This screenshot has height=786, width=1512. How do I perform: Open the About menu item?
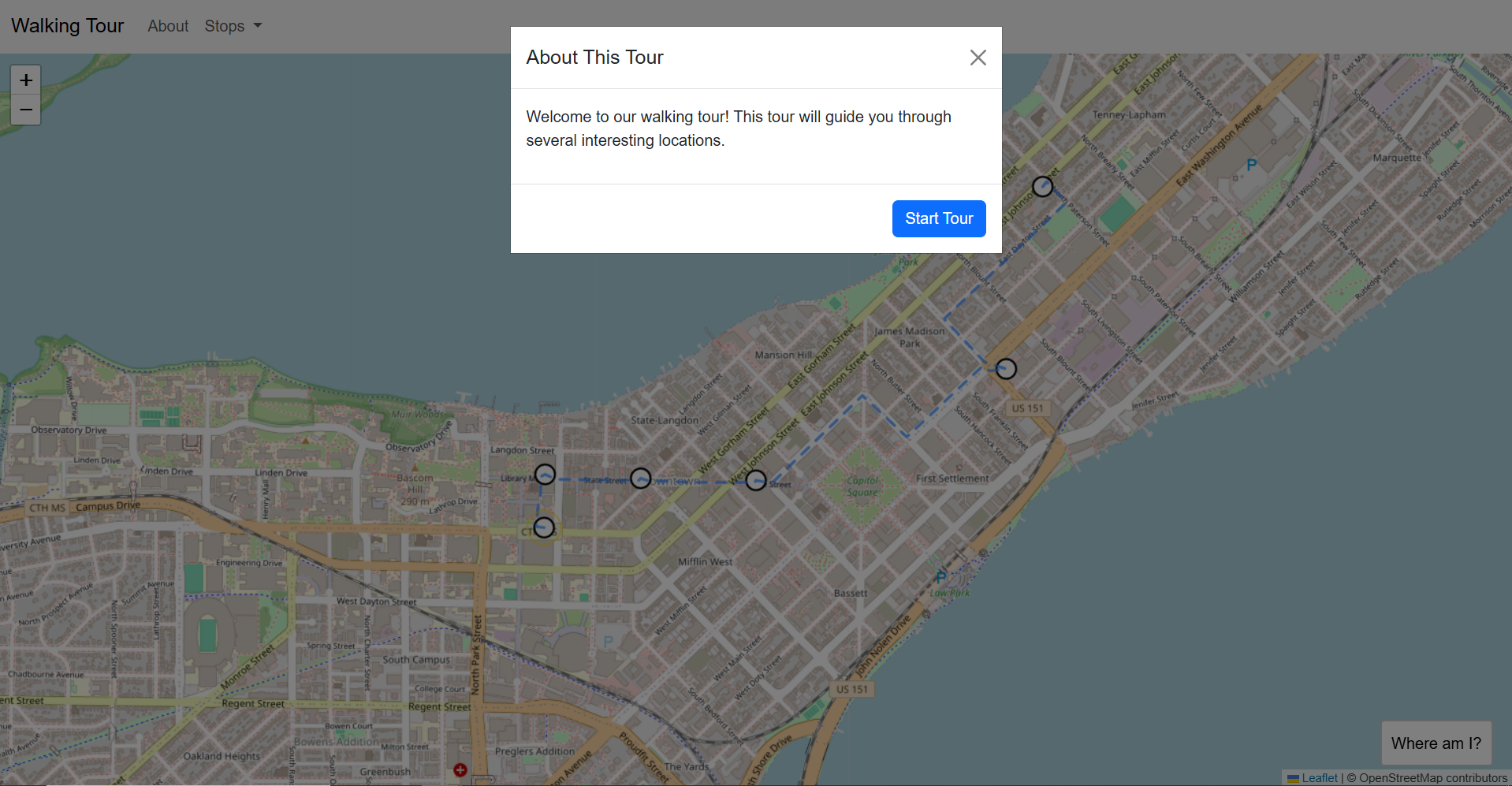(x=168, y=26)
